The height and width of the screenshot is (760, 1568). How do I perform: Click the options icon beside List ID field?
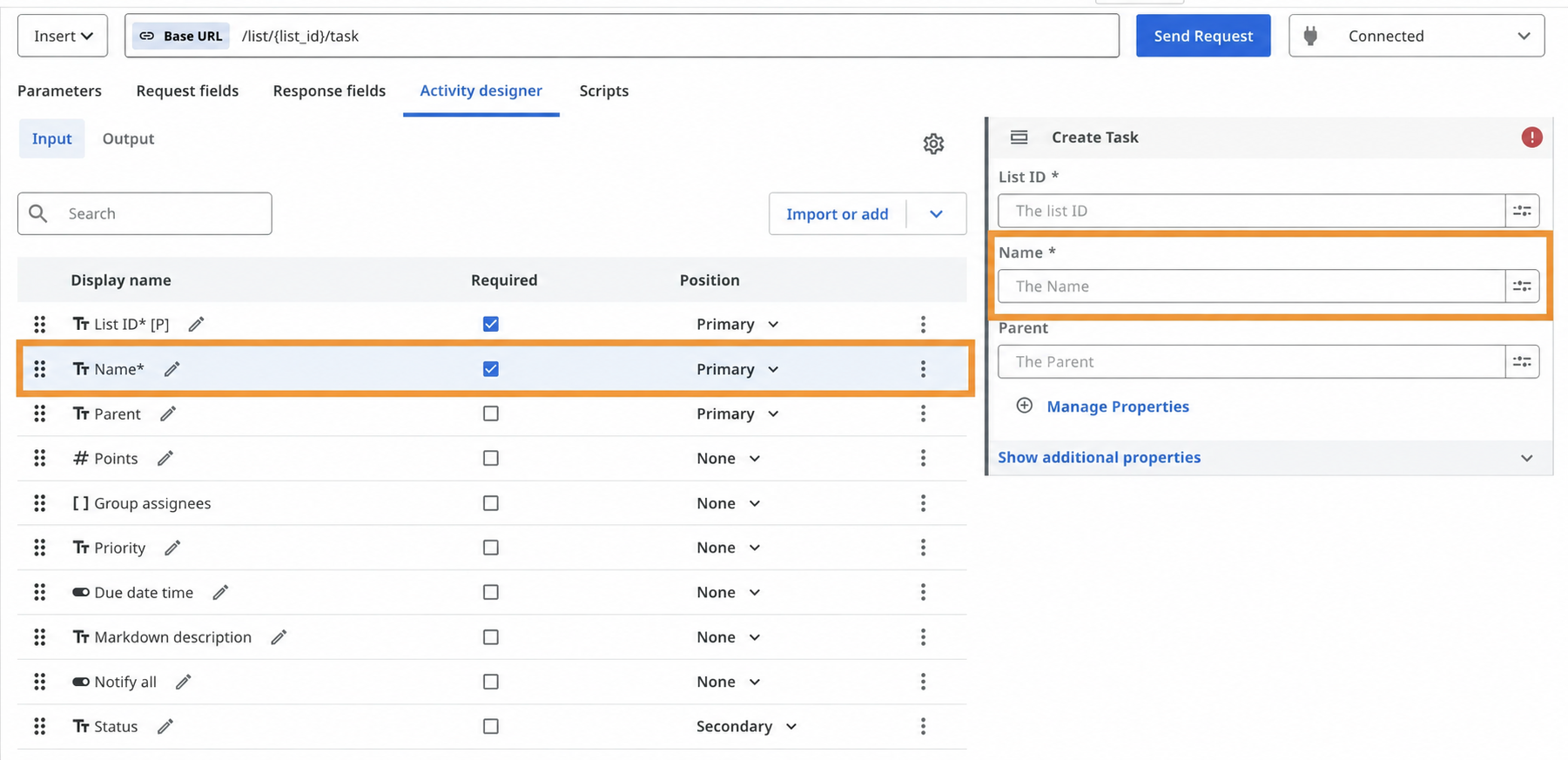coord(1522,211)
